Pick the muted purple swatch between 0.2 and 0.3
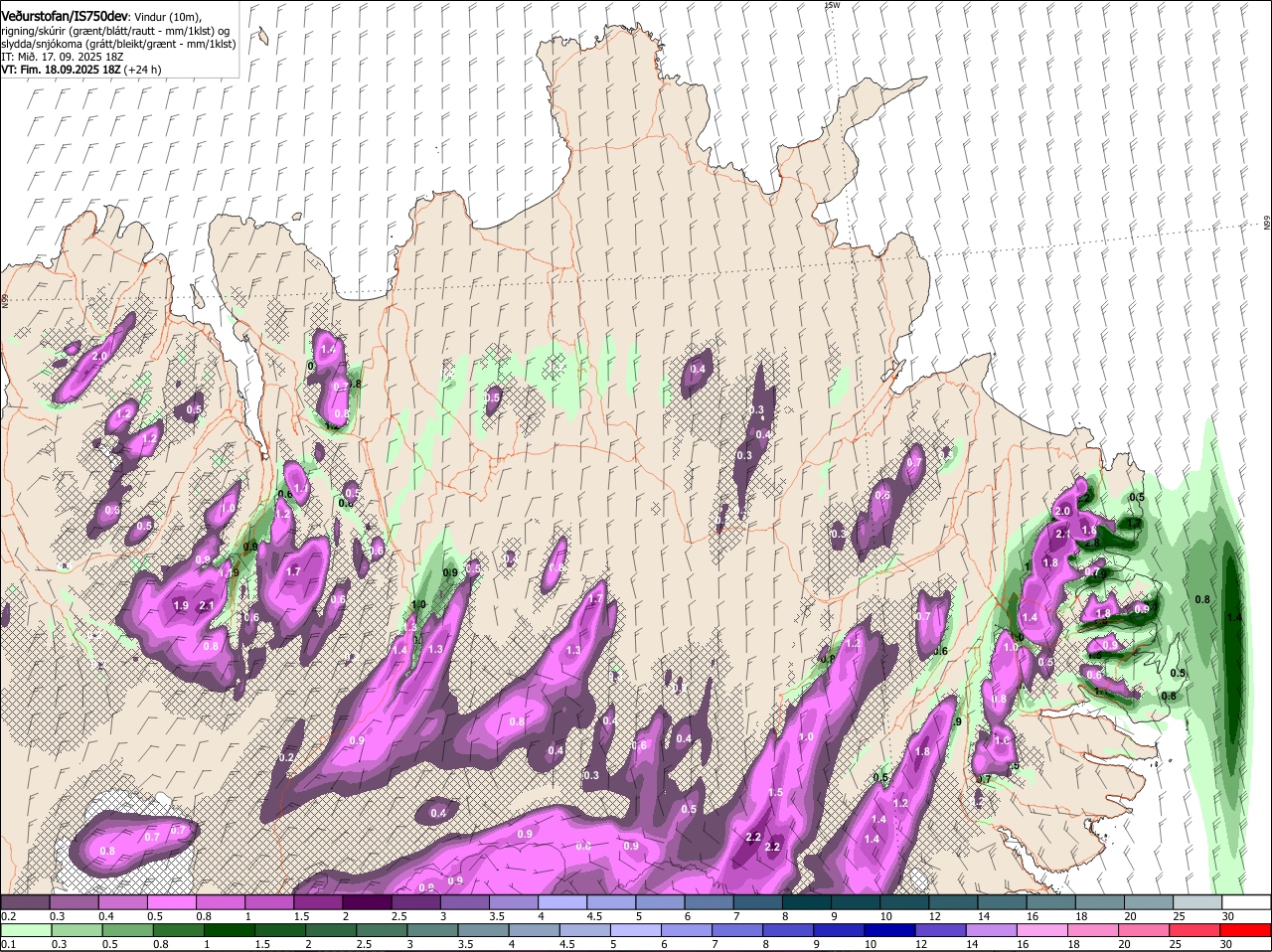The image size is (1272, 952). [25, 902]
